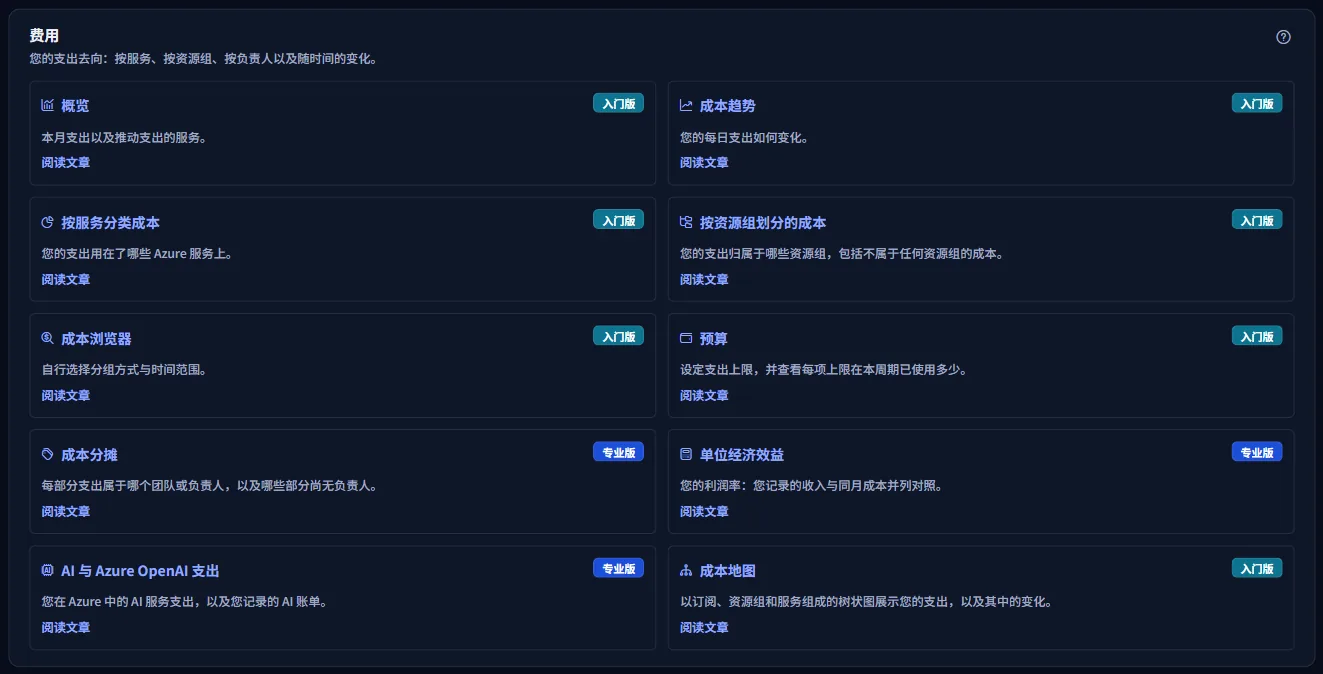This screenshot has width=1323, height=674.
Task: Click text starting 以订阅、资源组和服务组成
Action: click(x=867, y=602)
